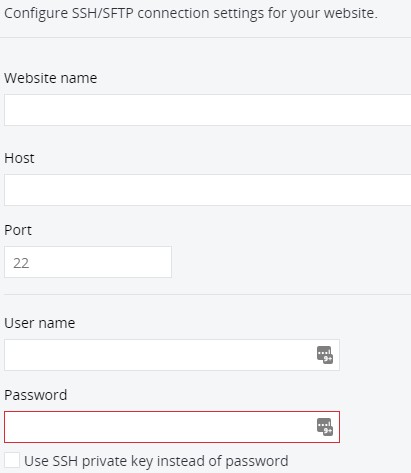Click the 'Password' label text

[36, 395]
